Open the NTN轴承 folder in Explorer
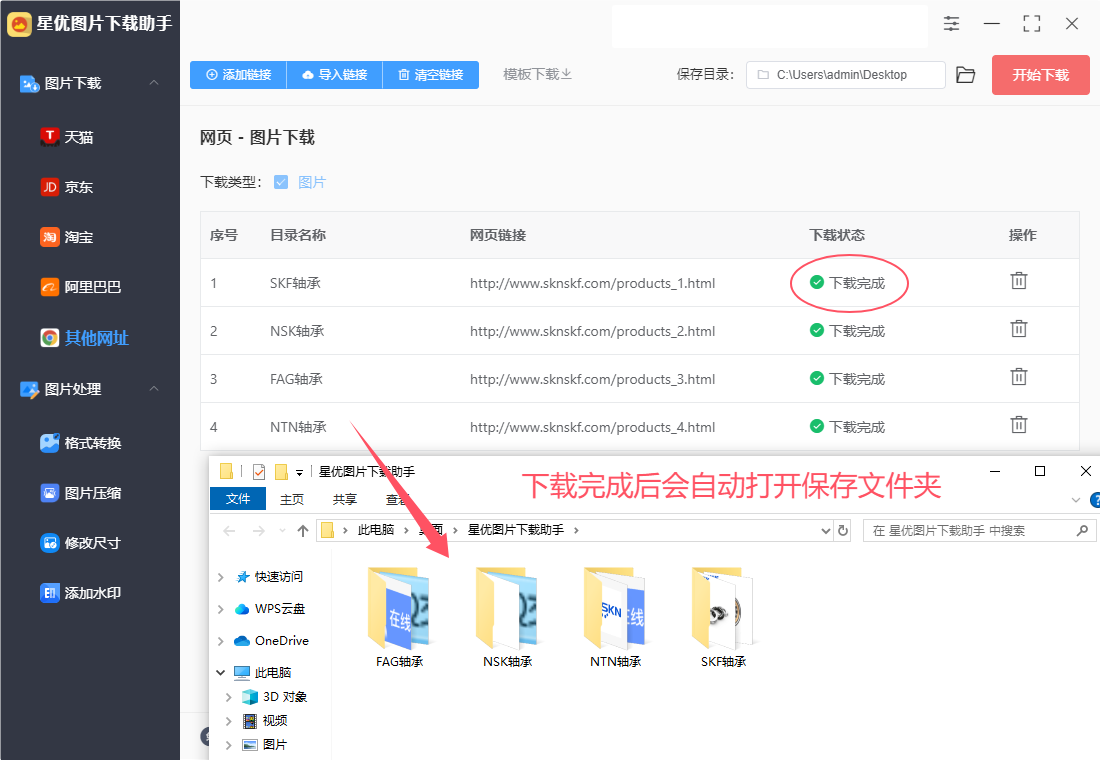 tap(615, 617)
